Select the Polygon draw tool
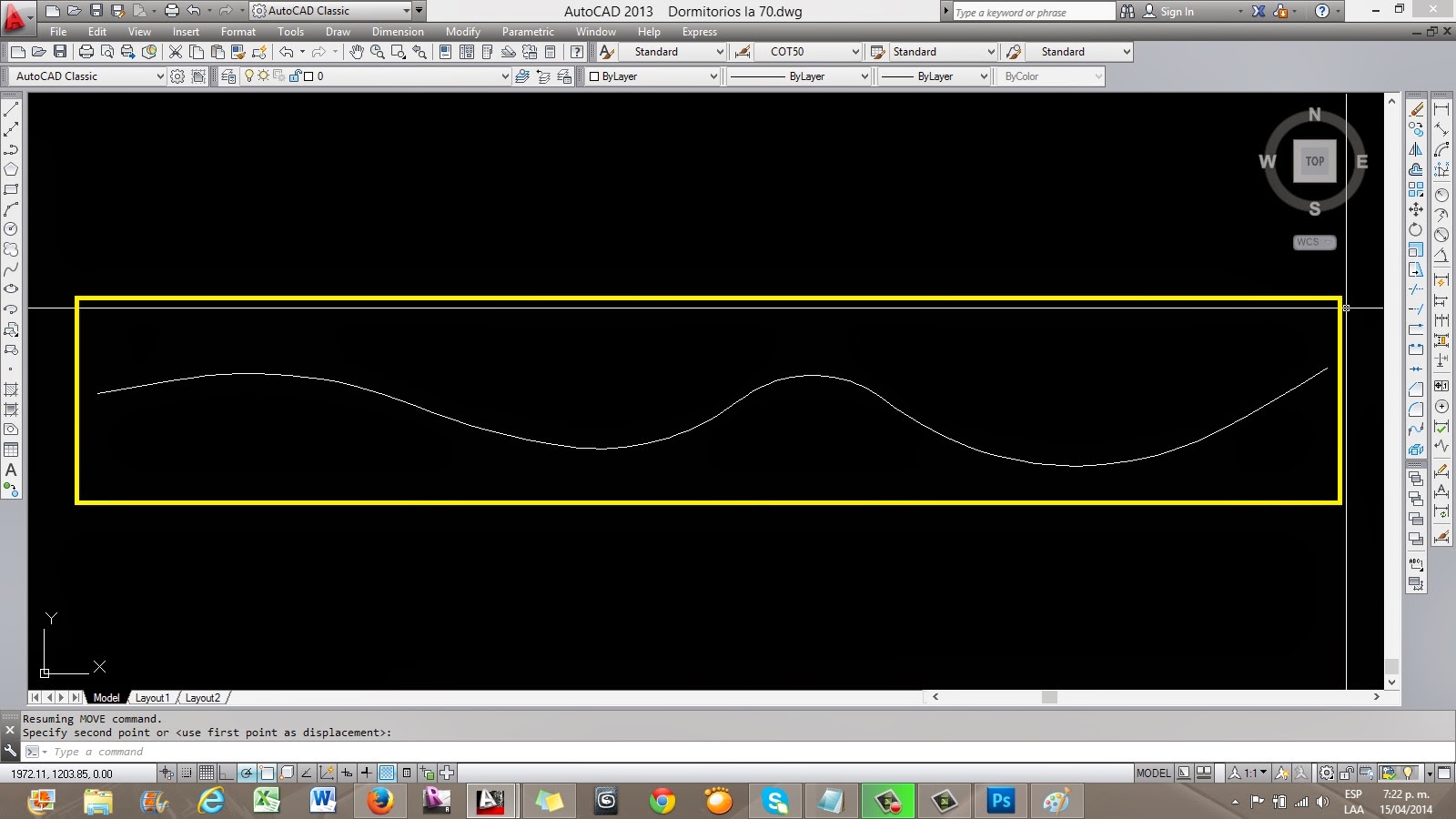The height and width of the screenshot is (819, 1456). click(11, 169)
